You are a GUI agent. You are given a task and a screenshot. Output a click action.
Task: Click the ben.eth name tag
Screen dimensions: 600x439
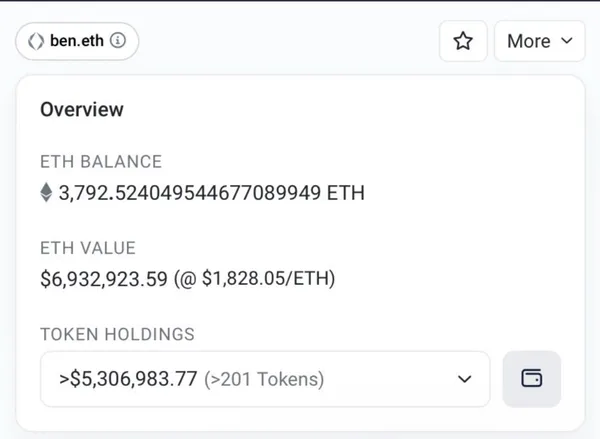click(x=77, y=41)
